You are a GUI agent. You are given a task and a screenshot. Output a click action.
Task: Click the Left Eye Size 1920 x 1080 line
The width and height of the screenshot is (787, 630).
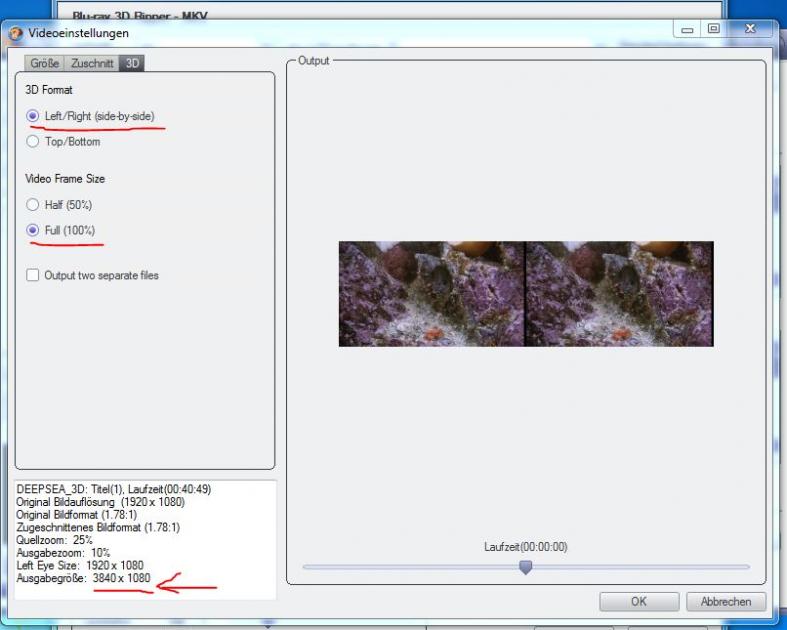pyautogui.click(x=80, y=565)
